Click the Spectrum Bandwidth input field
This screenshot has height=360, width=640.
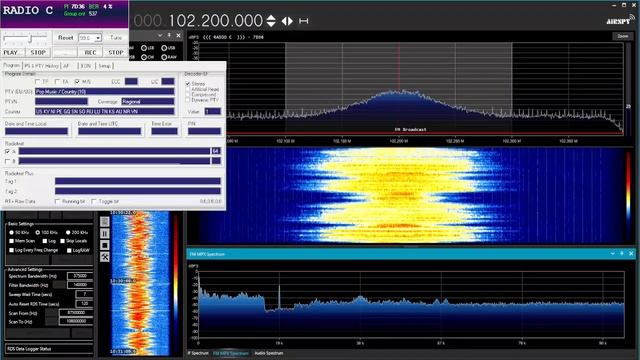point(80,276)
